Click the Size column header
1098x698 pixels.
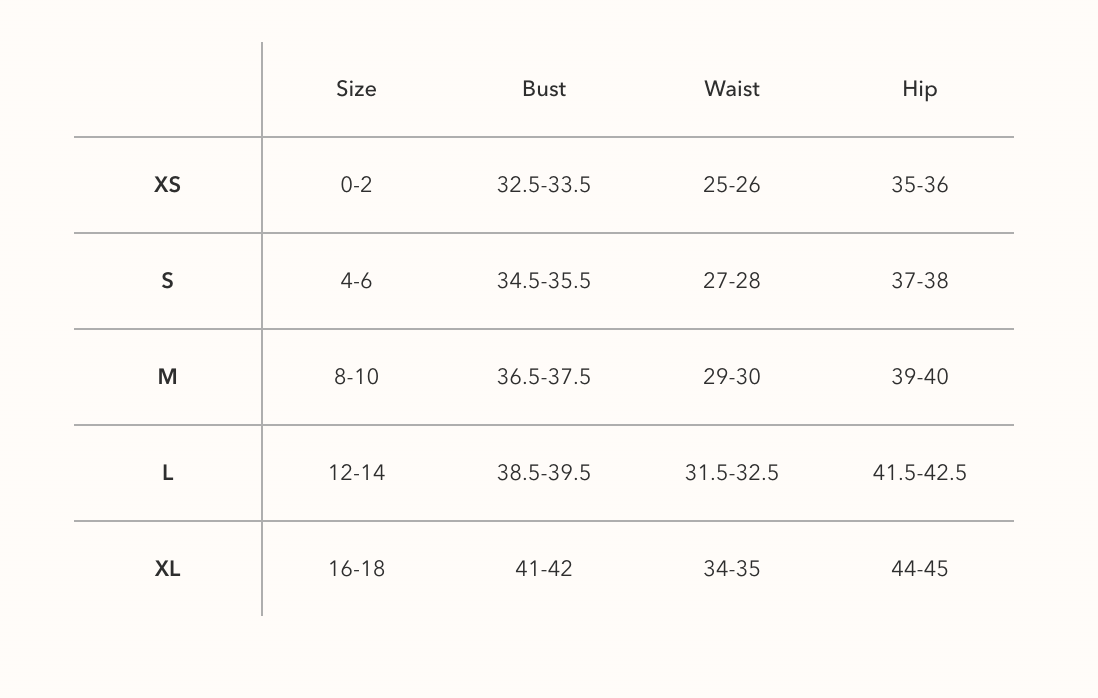pyautogui.click(x=356, y=89)
